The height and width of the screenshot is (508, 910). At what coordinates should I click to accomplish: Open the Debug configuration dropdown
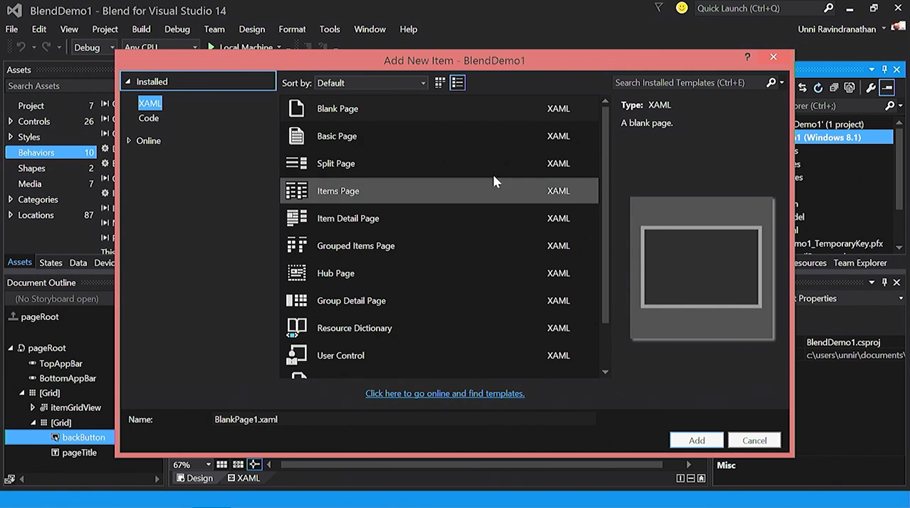[x=93, y=47]
